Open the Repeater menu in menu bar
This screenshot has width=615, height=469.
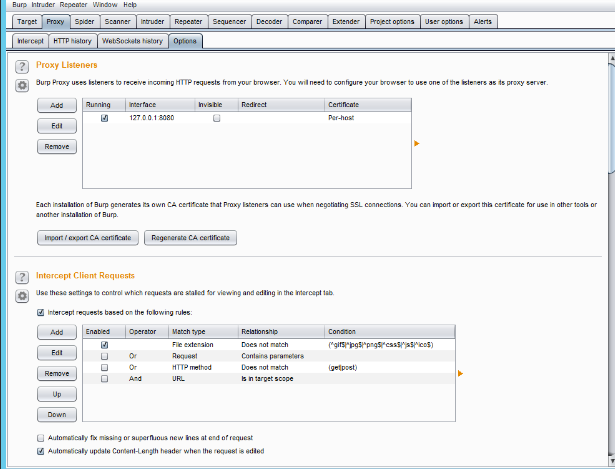click(x=73, y=5)
